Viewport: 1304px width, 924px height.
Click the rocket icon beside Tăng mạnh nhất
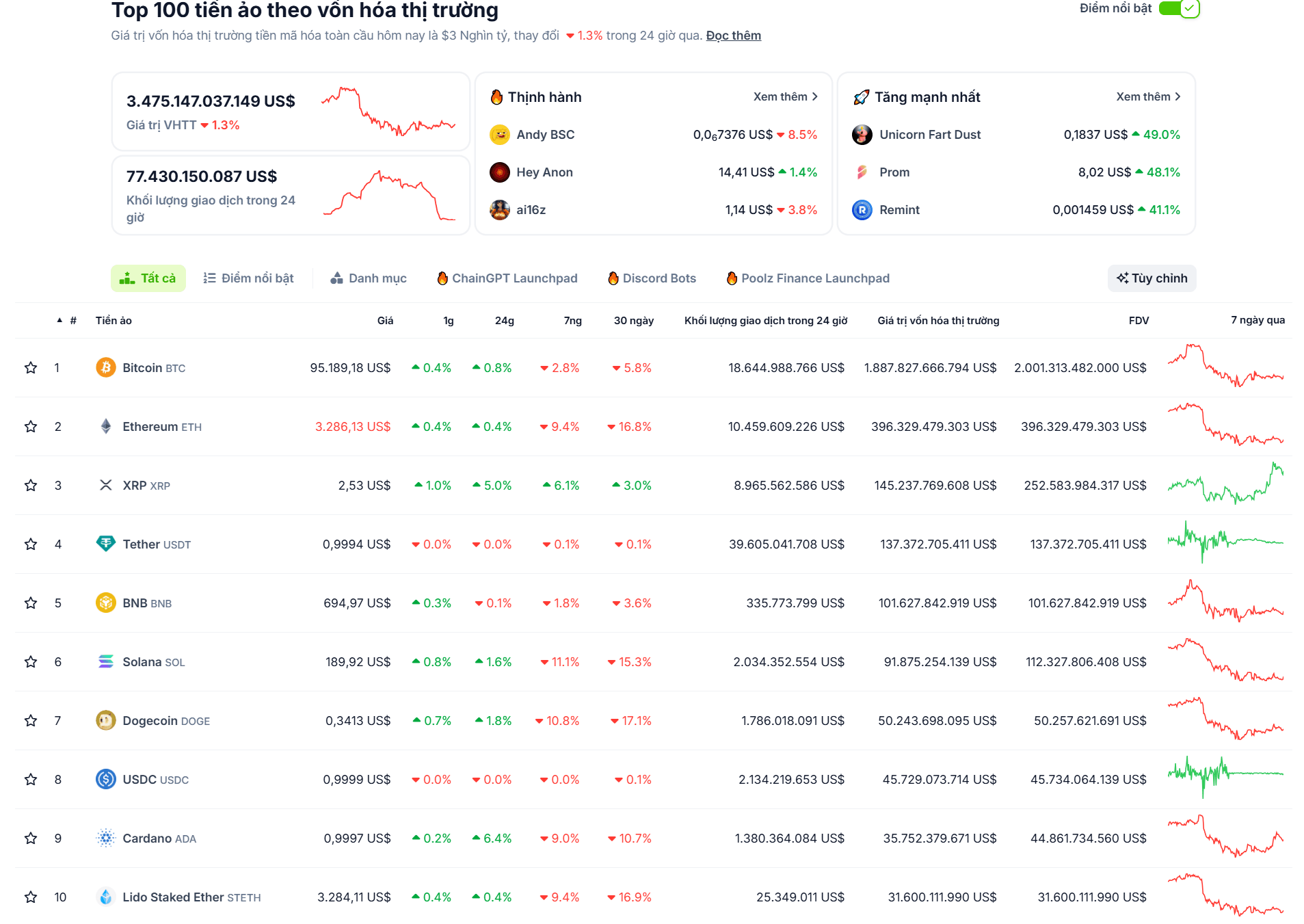[x=862, y=97]
